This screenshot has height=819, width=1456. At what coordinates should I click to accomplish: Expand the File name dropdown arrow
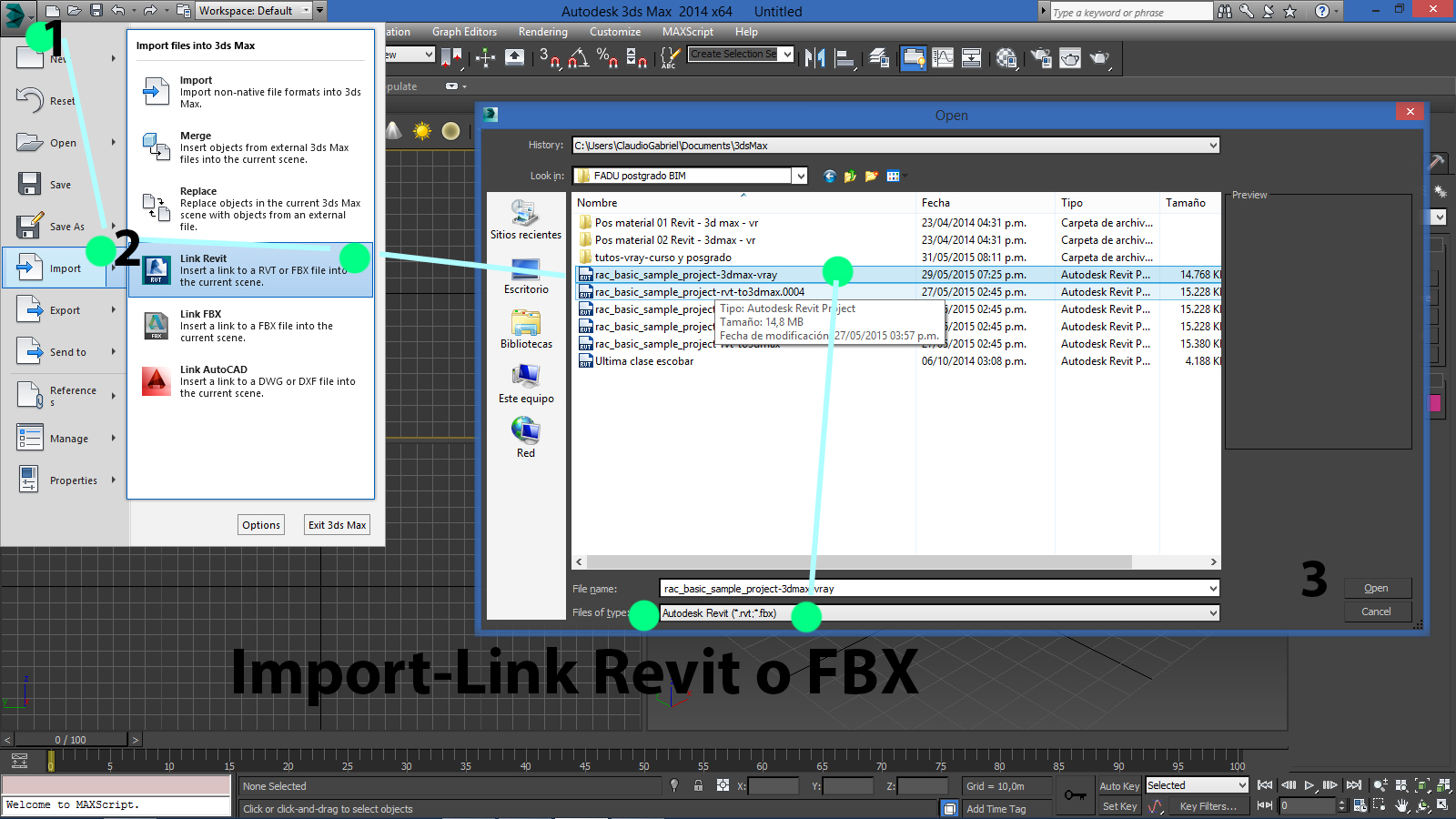(1213, 589)
